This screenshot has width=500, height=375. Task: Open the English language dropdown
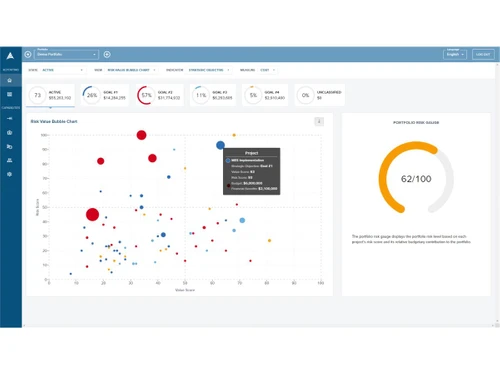(x=455, y=54)
